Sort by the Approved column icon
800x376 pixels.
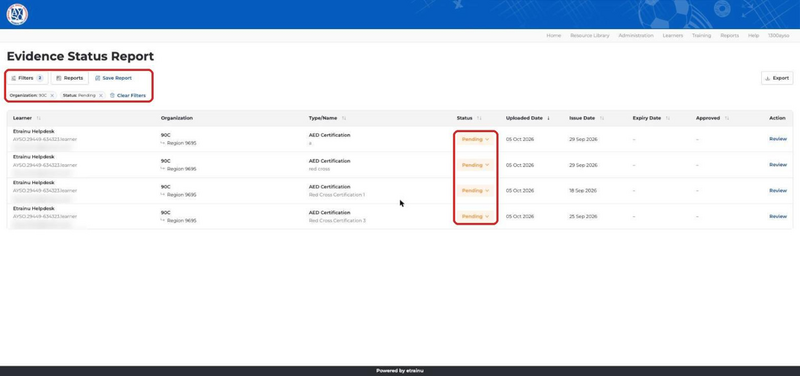727,118
